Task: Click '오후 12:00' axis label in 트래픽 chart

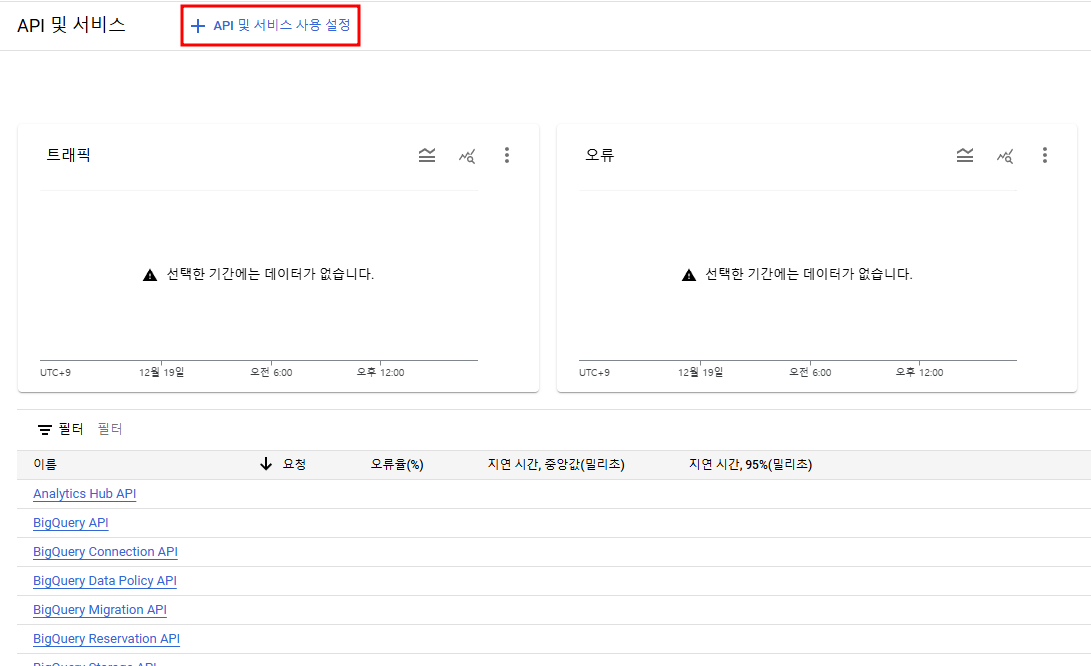Action: (381, 372)
